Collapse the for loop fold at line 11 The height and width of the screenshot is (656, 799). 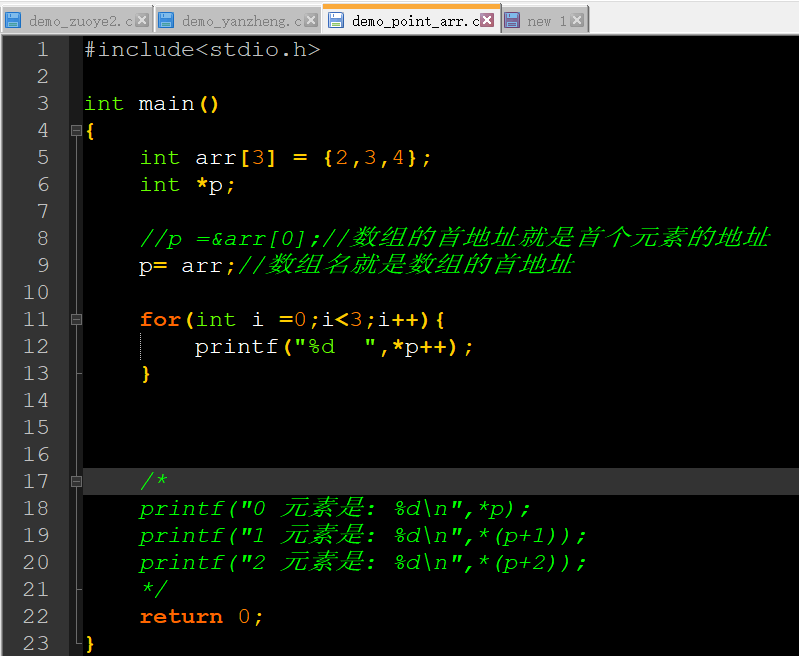click(x=76, y=320)
